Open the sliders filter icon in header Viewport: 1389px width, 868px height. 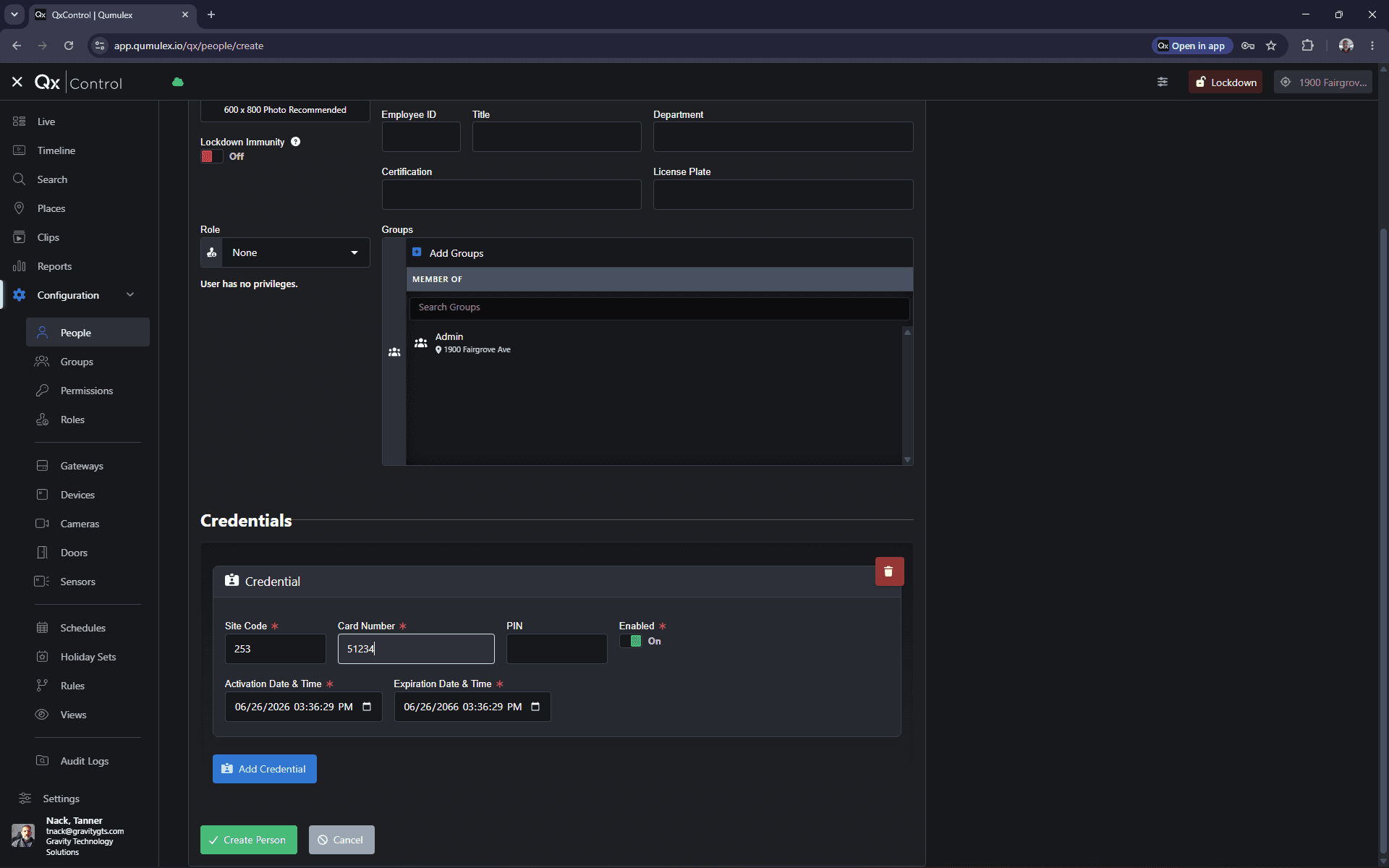click(1163, 82)
